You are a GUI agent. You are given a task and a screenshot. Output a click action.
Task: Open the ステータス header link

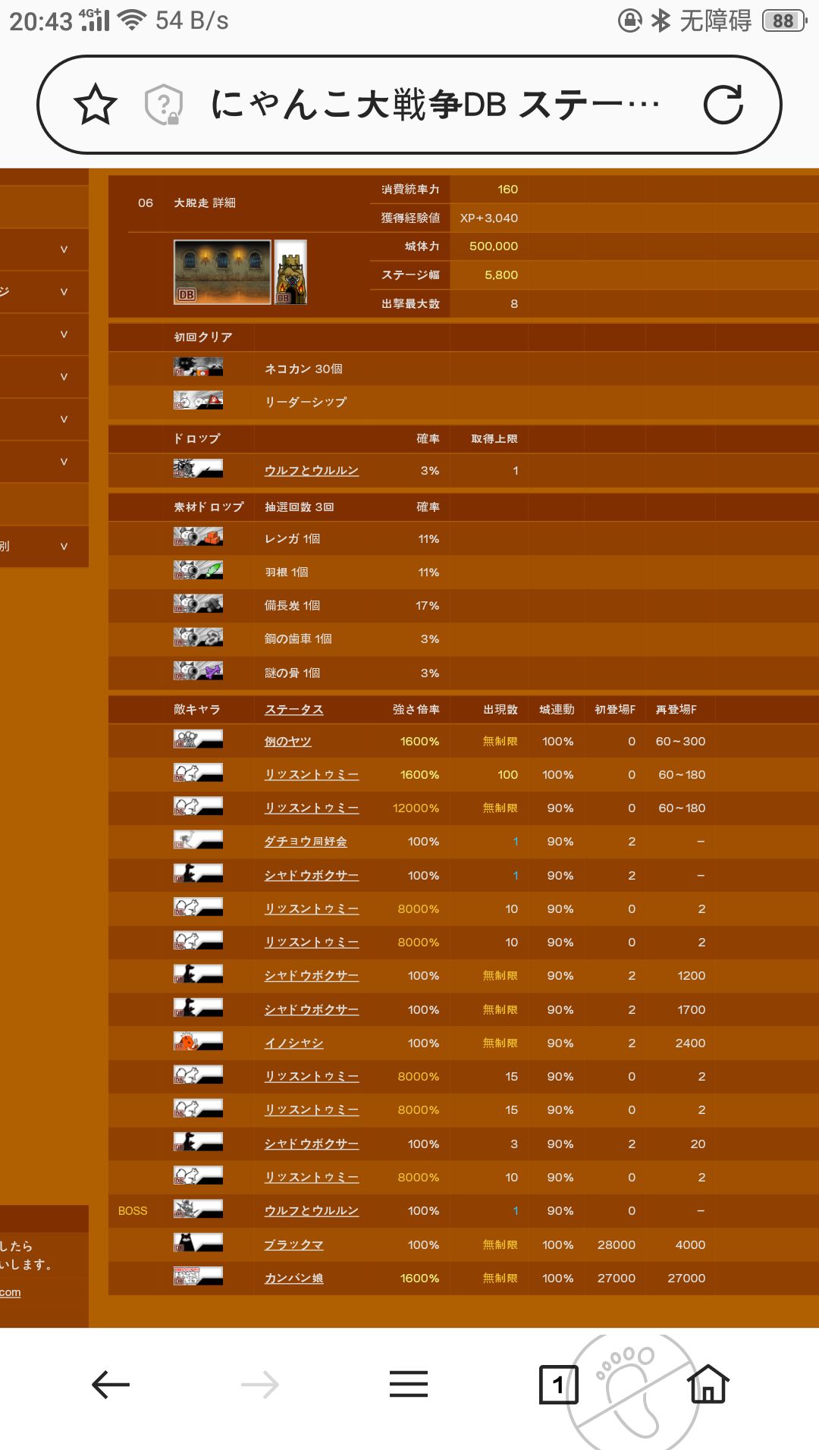coord(293,710)
